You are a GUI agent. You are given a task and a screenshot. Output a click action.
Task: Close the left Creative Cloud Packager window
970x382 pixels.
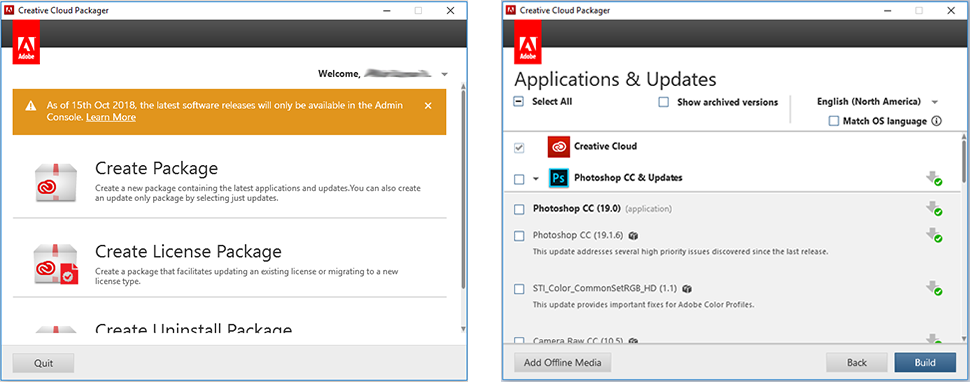(x=451, y=11)
